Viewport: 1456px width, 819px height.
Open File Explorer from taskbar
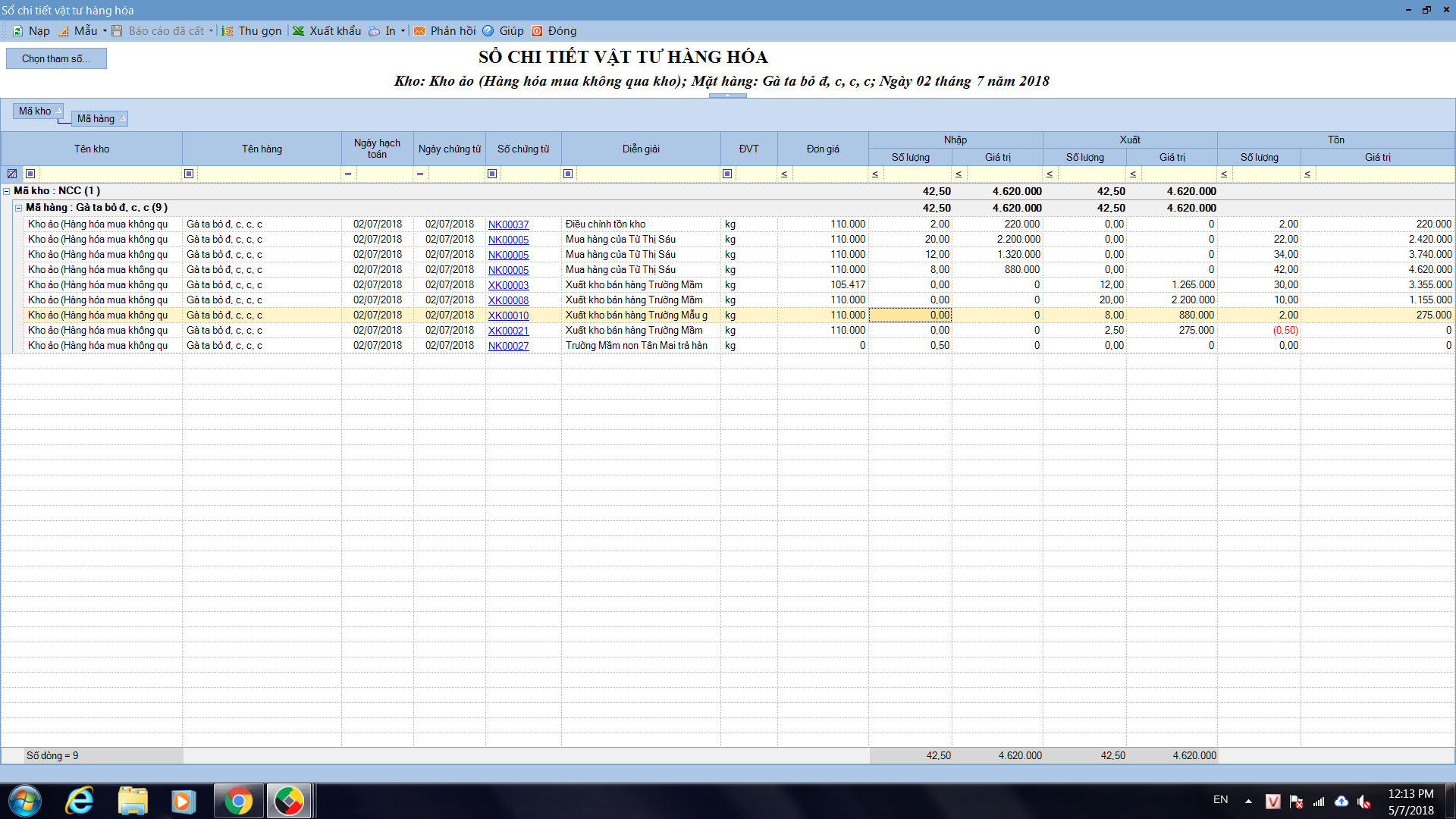pyautogui.click(x=132, y=801)
